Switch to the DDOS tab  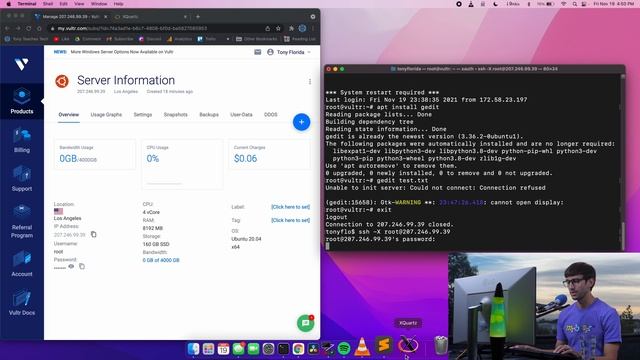(271, 115)
